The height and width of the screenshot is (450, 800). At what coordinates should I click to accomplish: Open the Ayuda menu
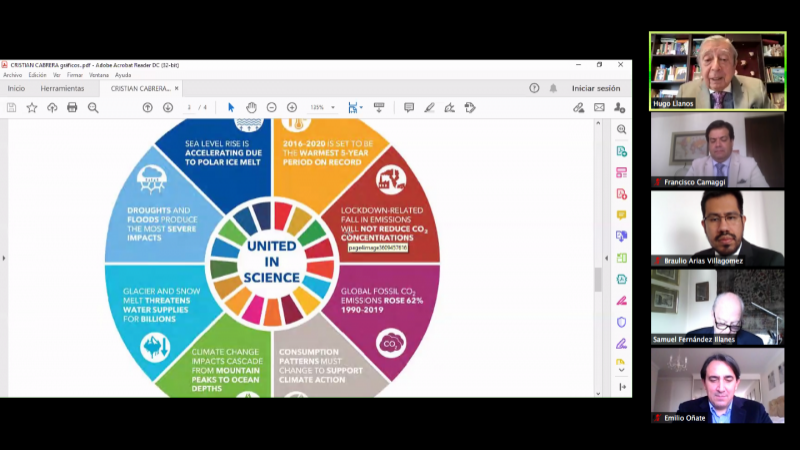point(123,75)
